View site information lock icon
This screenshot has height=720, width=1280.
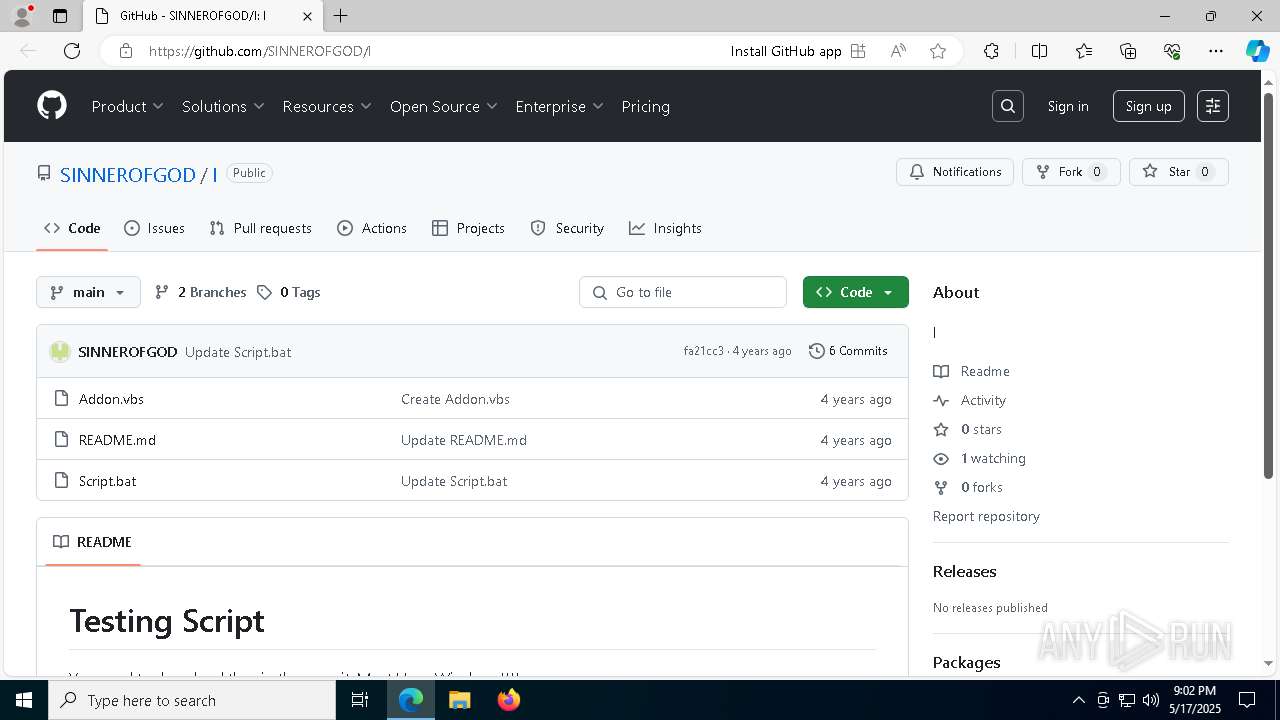pos(126,51)
